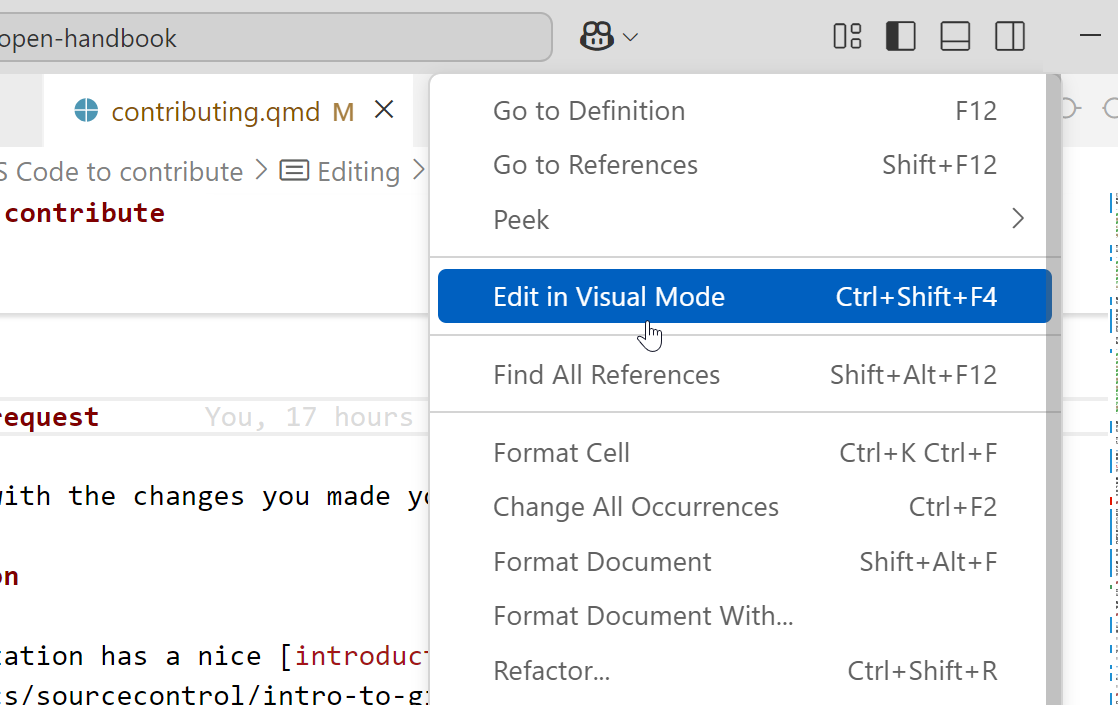
Task: Switch to the contributing.qmd tab
Action: coord(215,111)
